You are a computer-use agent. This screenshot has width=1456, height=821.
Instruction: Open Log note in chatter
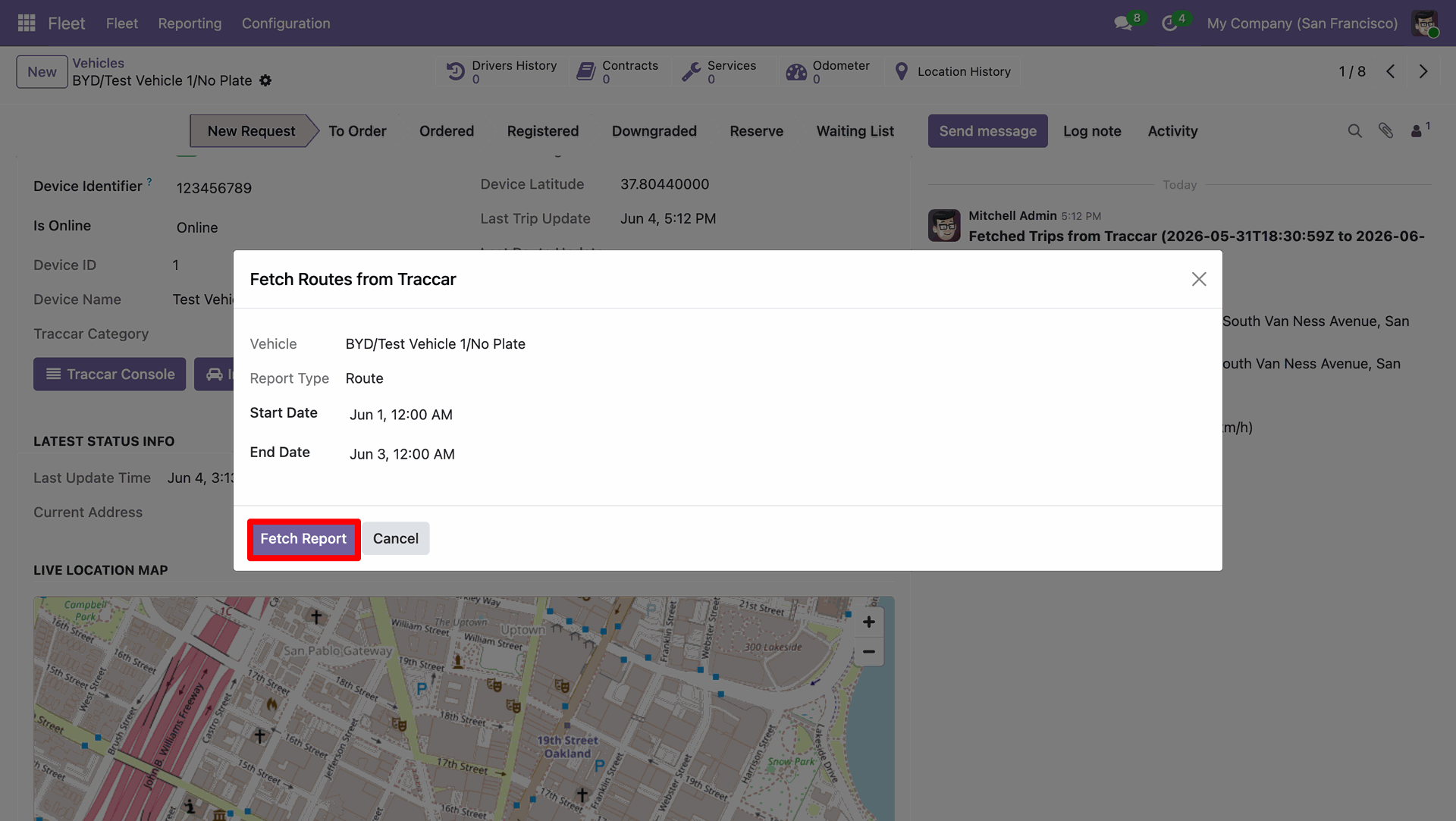1092,131
